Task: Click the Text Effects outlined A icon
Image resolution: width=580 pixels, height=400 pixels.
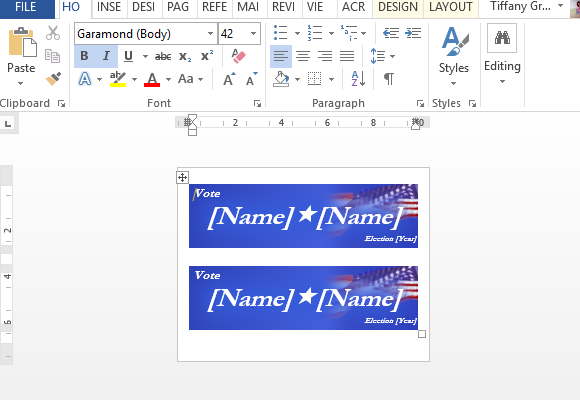Action: [x=85, y=79]
